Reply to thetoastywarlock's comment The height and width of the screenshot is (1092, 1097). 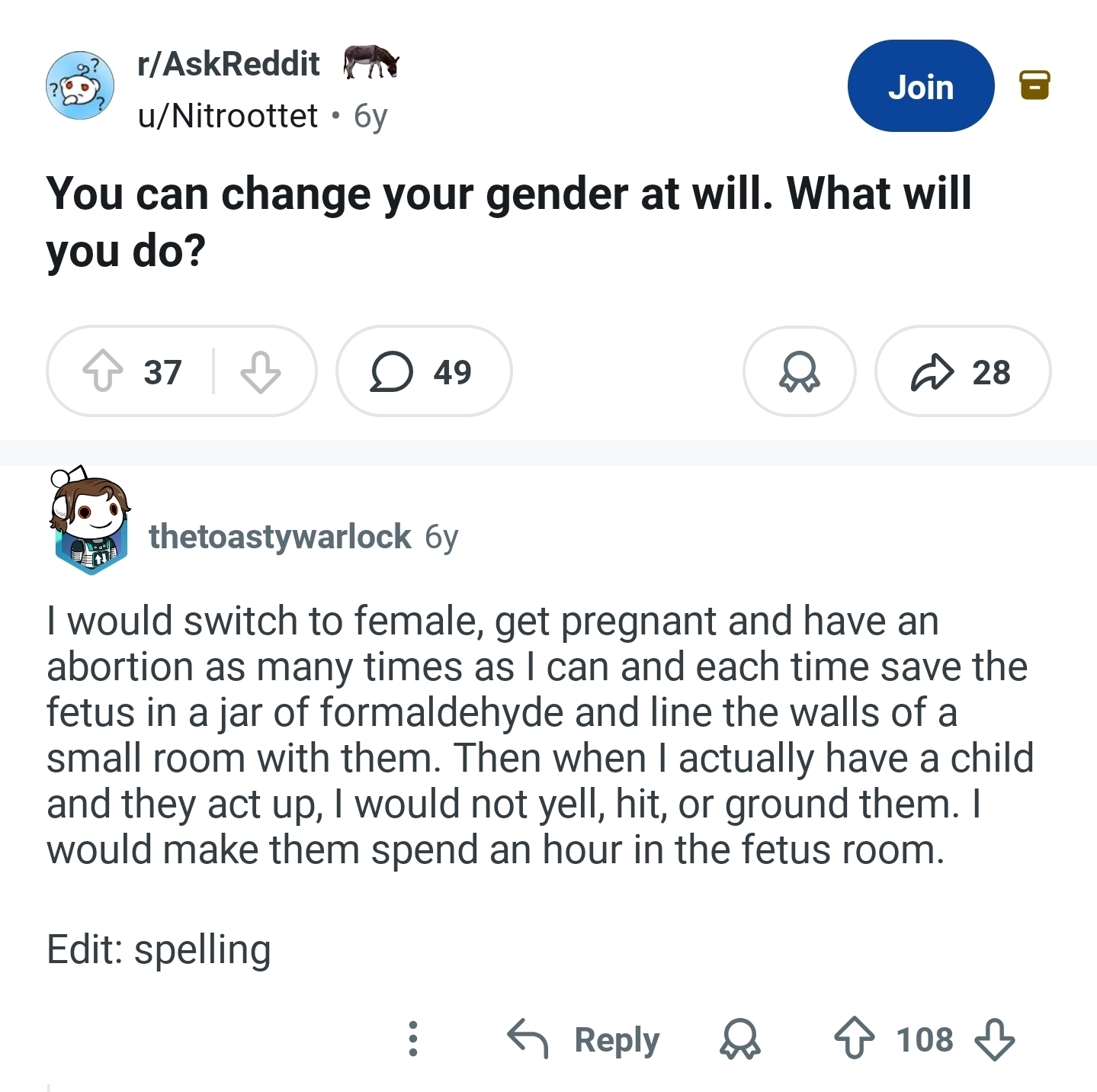585,1039
